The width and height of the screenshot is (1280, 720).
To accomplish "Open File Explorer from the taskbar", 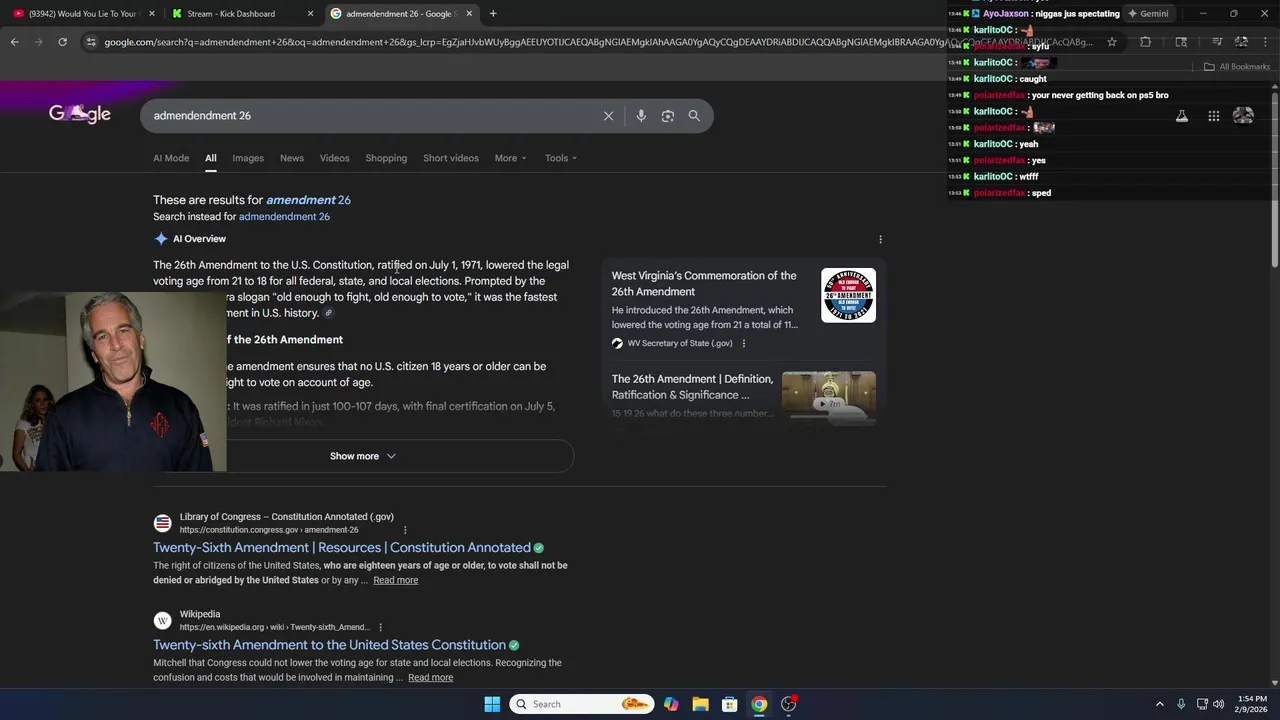I will click(700, 704).
